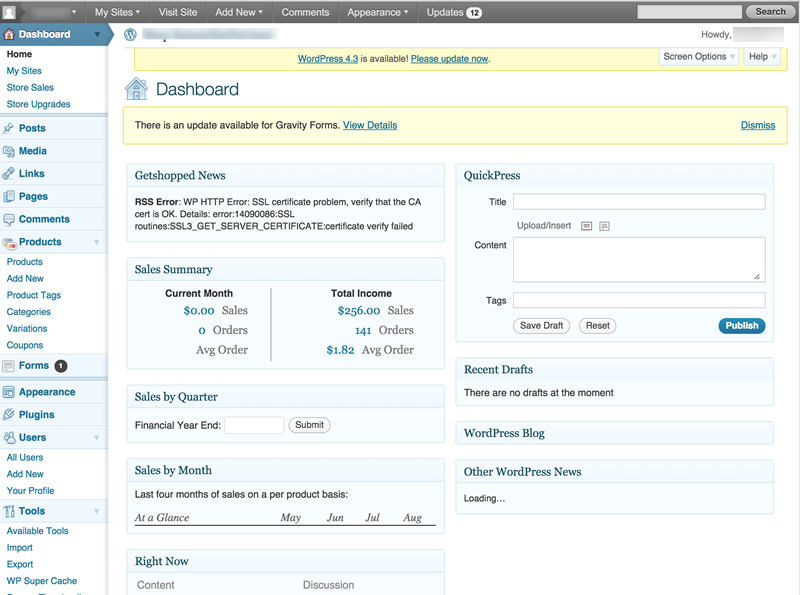This screenshot has height=595, width=800.
Task: Open Your Profile under Users
Action: (x=30, y=491)
